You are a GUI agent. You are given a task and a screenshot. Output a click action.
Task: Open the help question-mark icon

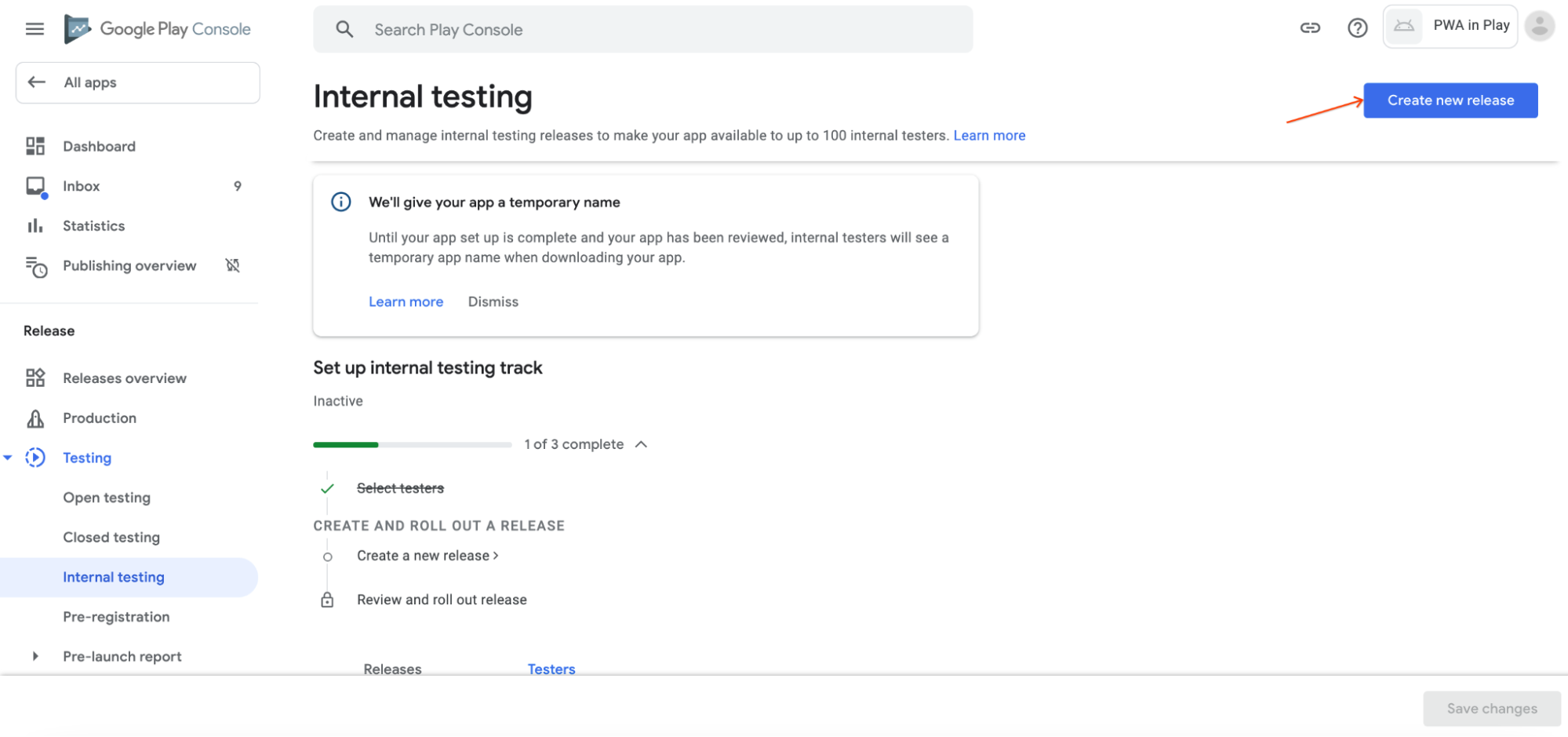1357,27
